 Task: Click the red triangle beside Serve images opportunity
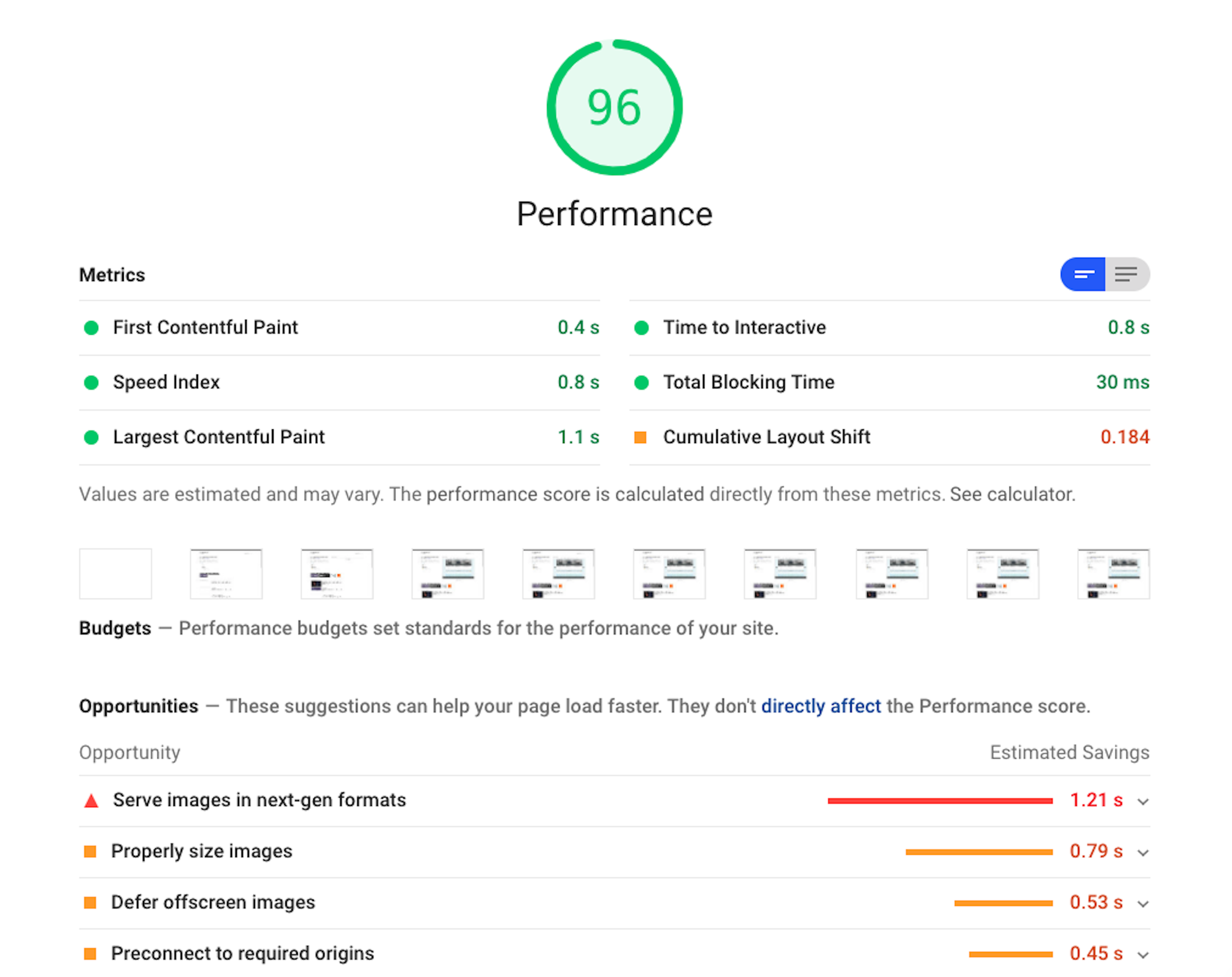click(91, 800)
